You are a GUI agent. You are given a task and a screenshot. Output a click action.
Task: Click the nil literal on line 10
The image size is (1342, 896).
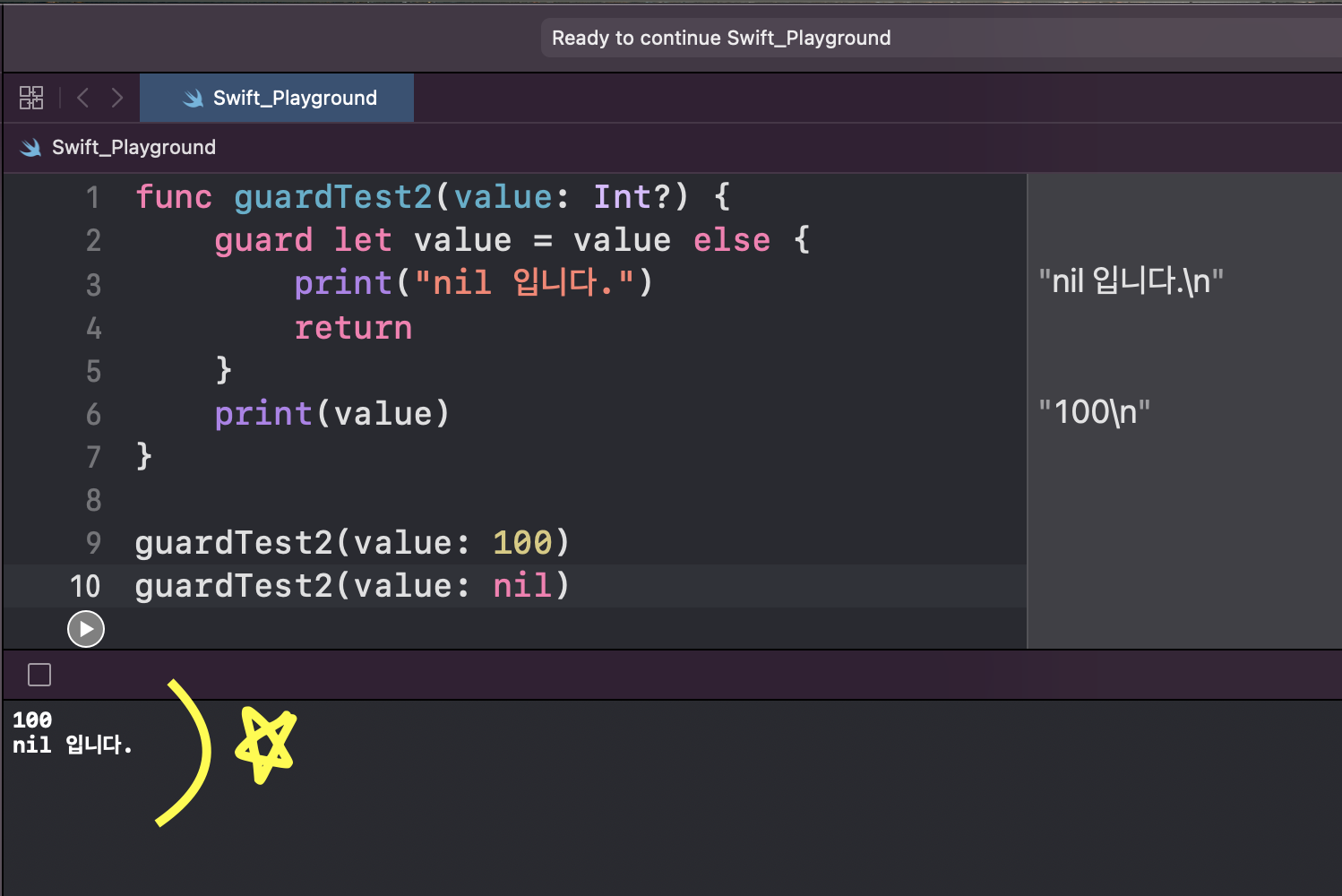point(521,586)
